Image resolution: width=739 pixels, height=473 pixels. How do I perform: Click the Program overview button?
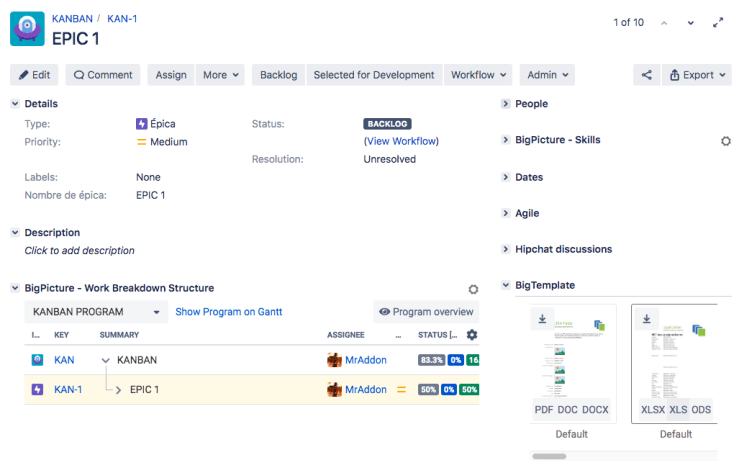tap(425, 312)
